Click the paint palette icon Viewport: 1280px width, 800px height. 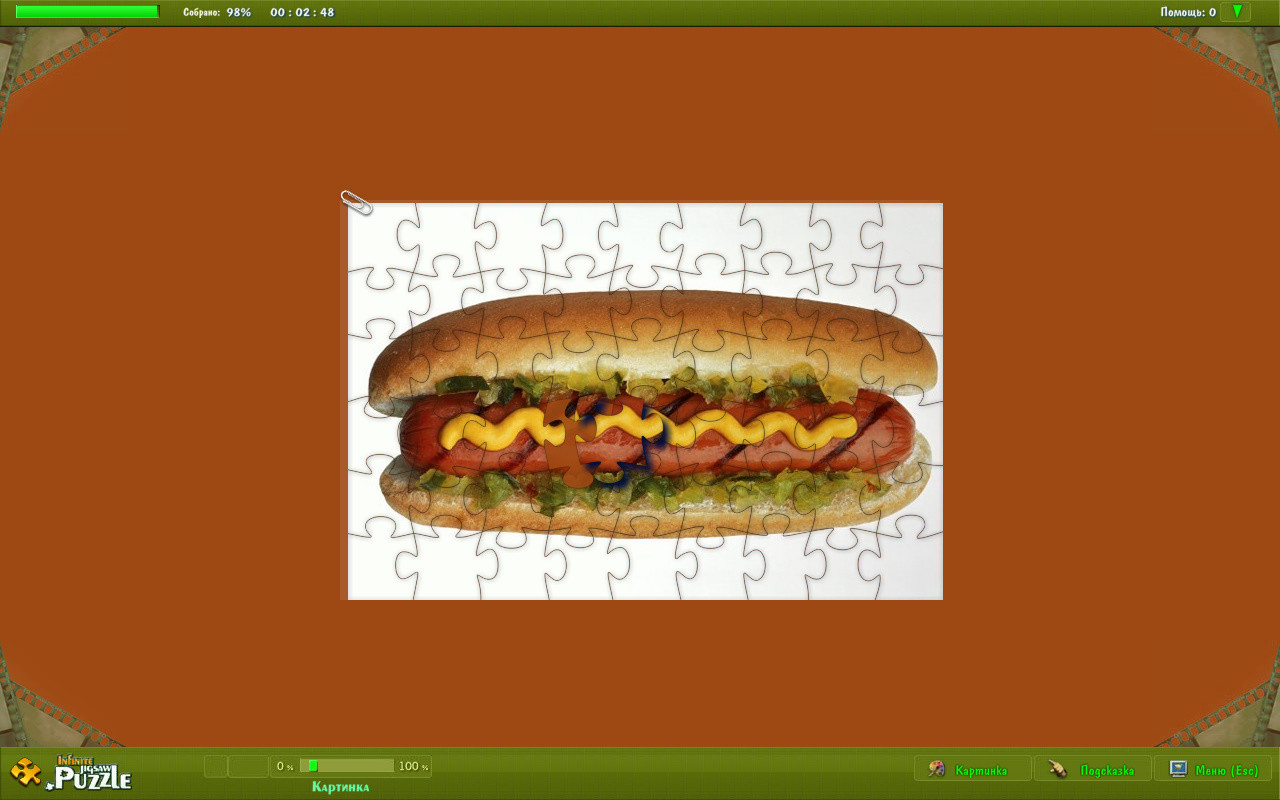click(937, 769)
